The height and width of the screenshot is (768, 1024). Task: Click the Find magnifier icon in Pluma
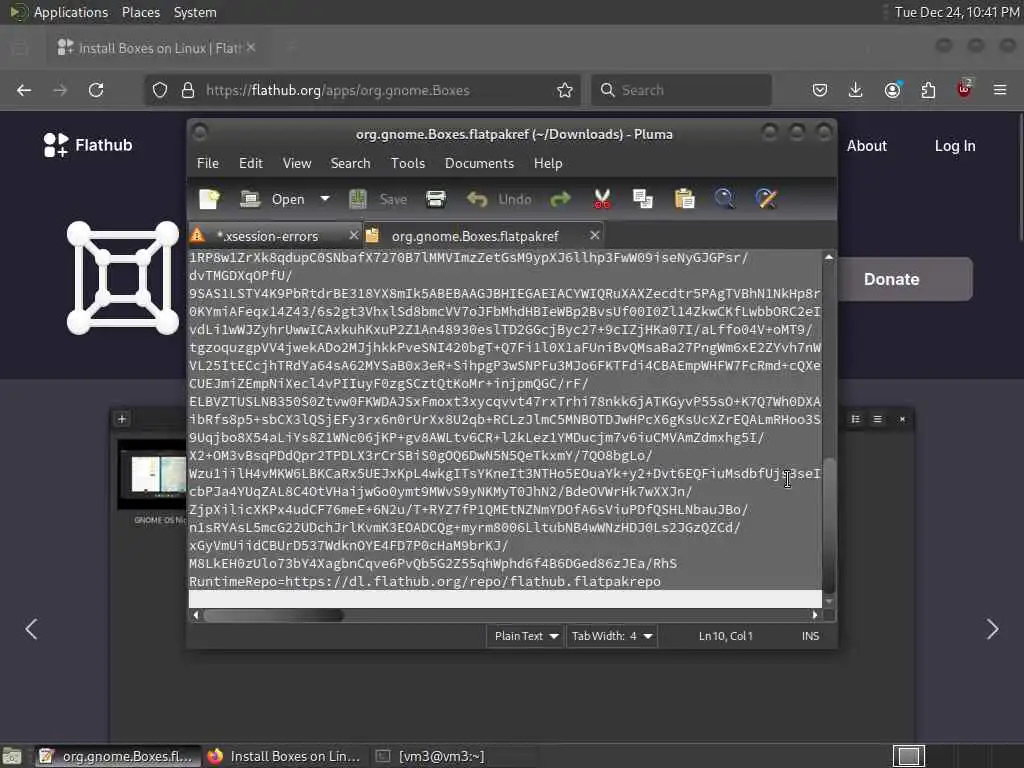724,199
